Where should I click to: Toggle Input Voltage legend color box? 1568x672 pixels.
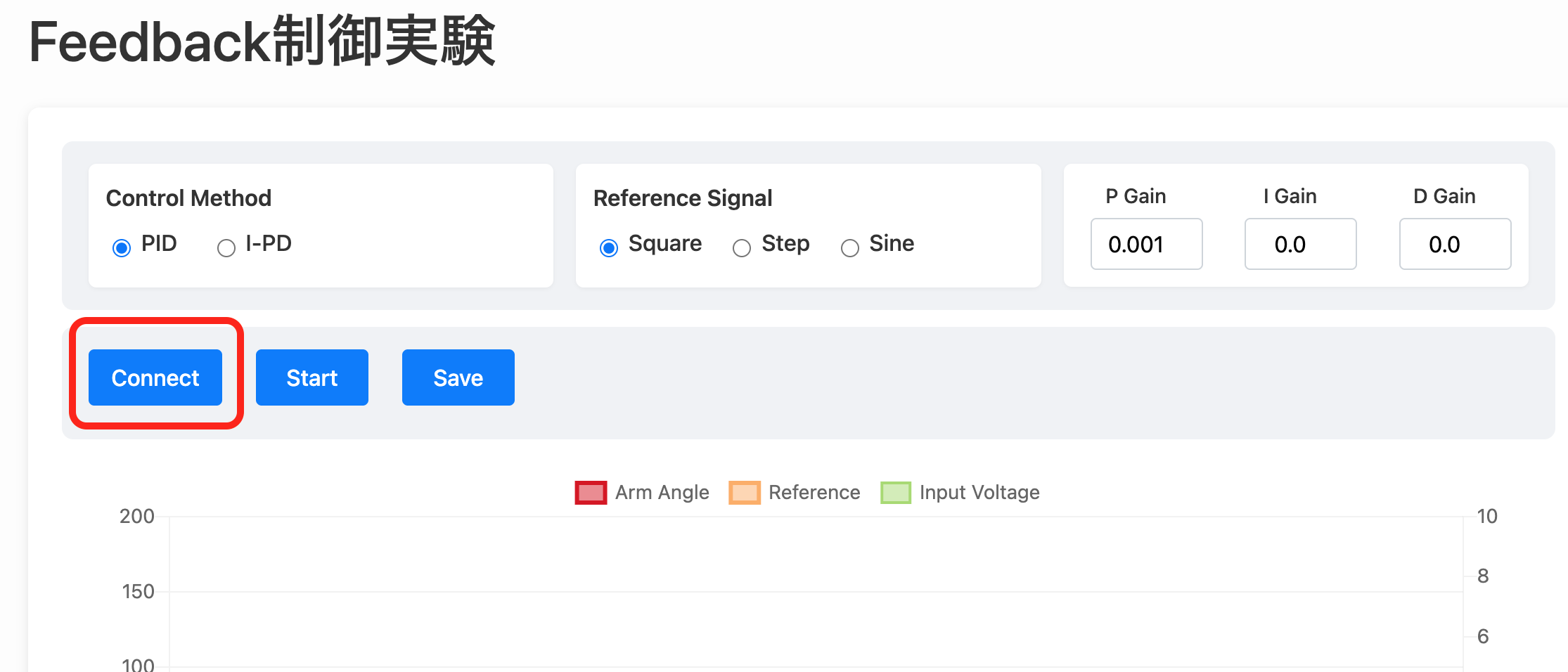click(x=896, y=493)
